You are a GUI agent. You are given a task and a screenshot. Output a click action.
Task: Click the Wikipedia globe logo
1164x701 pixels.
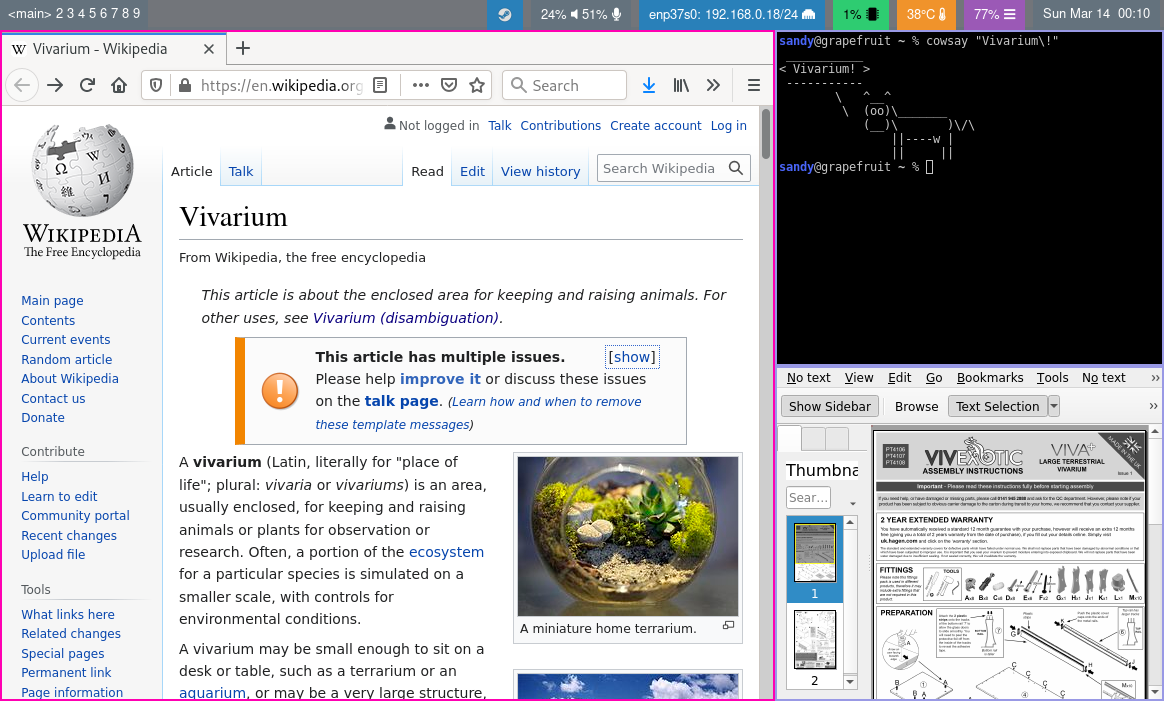(82, 170)
